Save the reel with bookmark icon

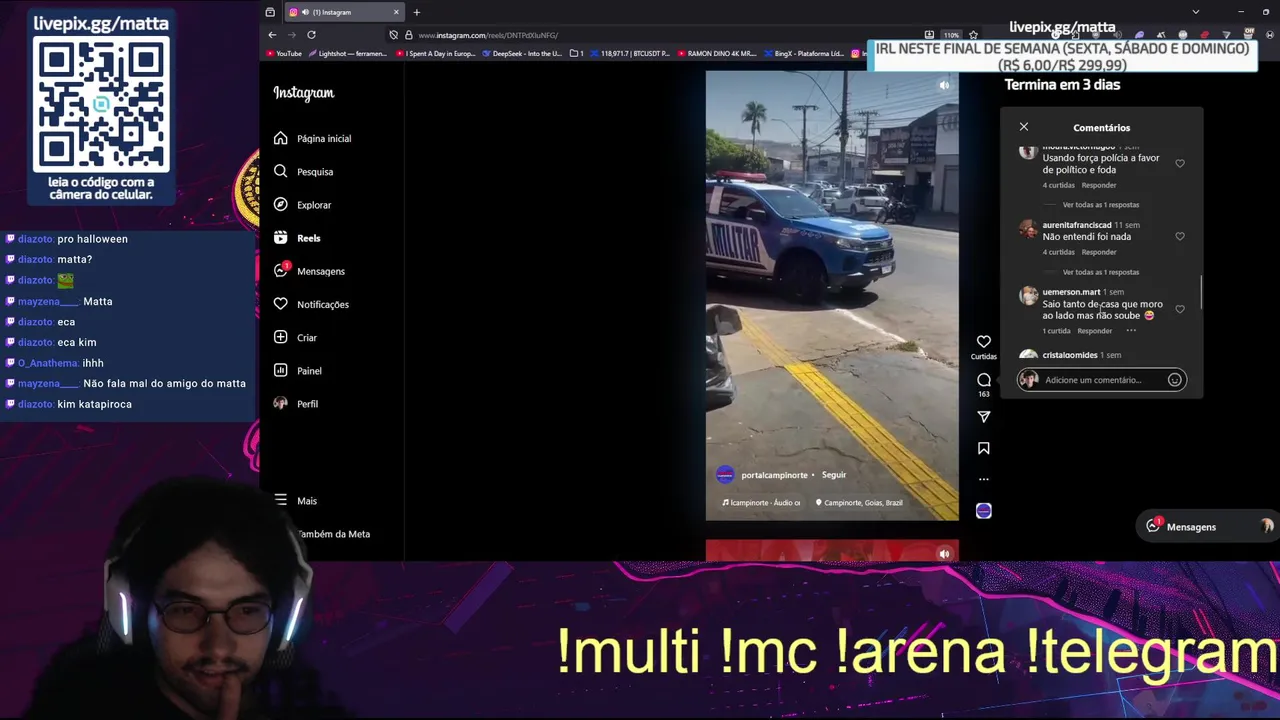984,449
